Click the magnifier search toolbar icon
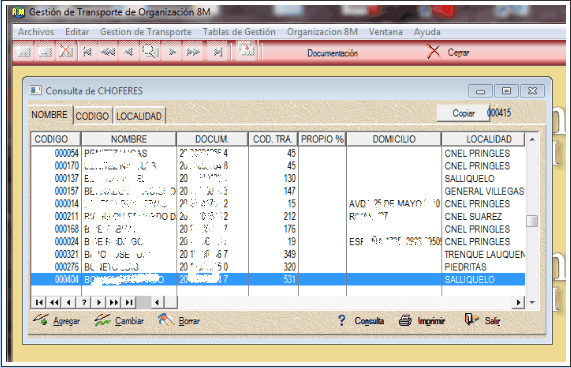 click(150, 52)
